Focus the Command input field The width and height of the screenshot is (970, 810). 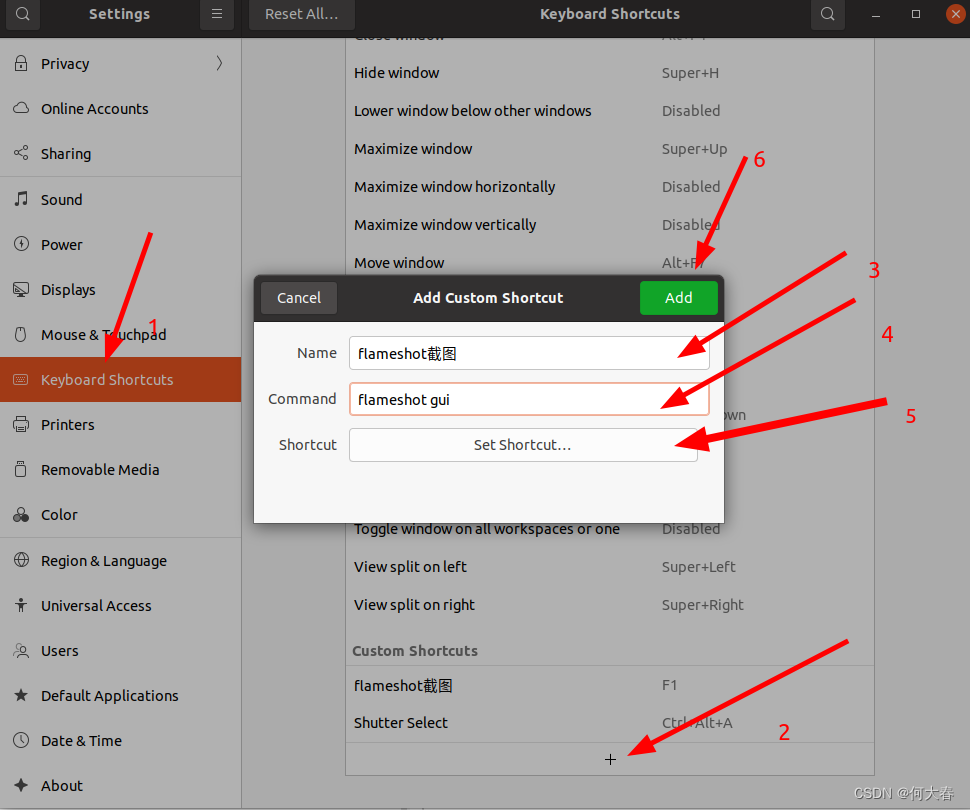529,399
